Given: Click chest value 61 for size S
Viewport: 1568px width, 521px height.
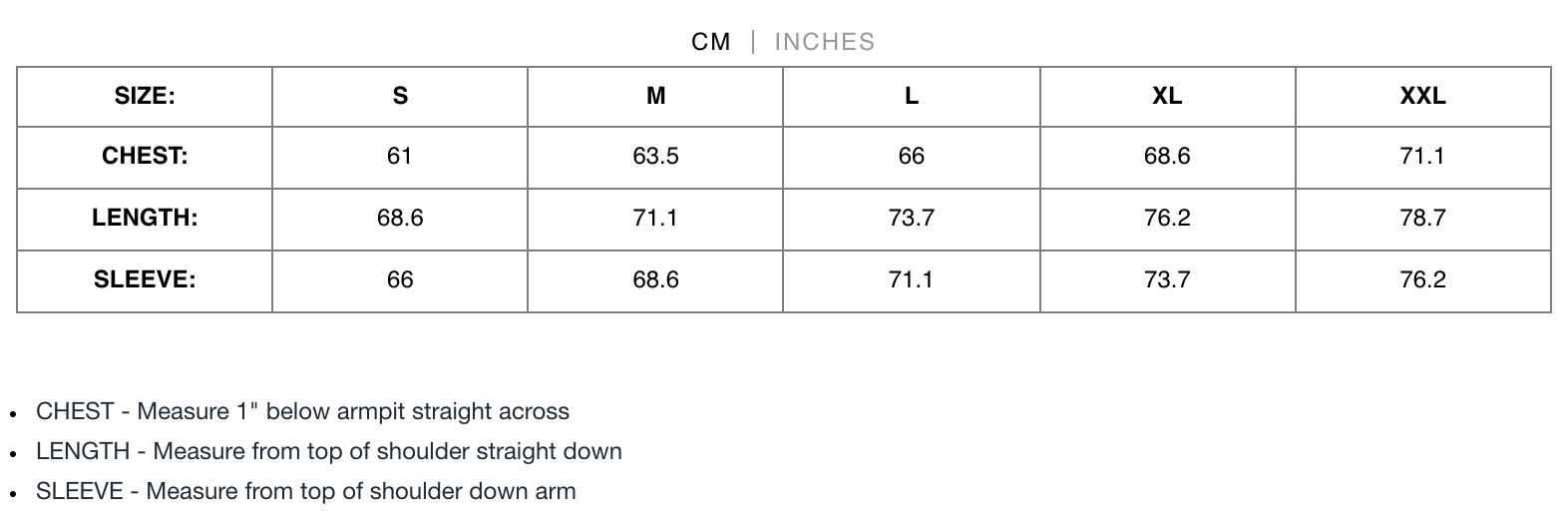Looking at the screenshot, I should pyautogui.click(x=400, y=156).
